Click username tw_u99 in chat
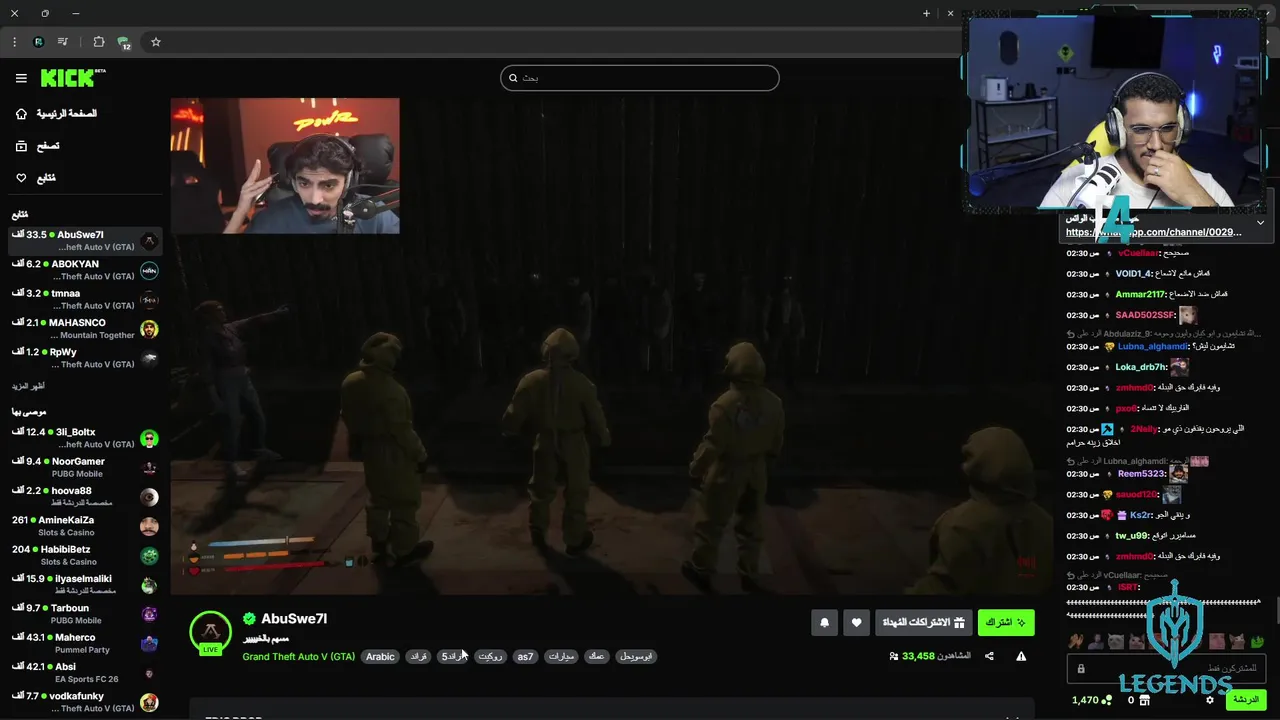 [1132, 536]
